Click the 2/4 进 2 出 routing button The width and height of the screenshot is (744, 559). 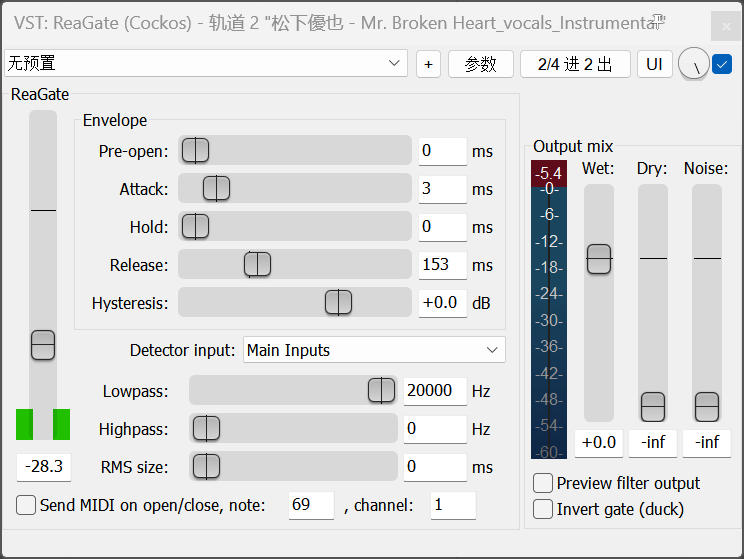[x=575, y=64]
